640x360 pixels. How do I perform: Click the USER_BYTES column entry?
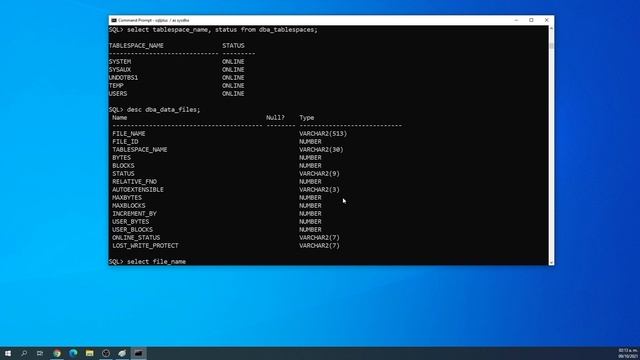coord(131,222)
